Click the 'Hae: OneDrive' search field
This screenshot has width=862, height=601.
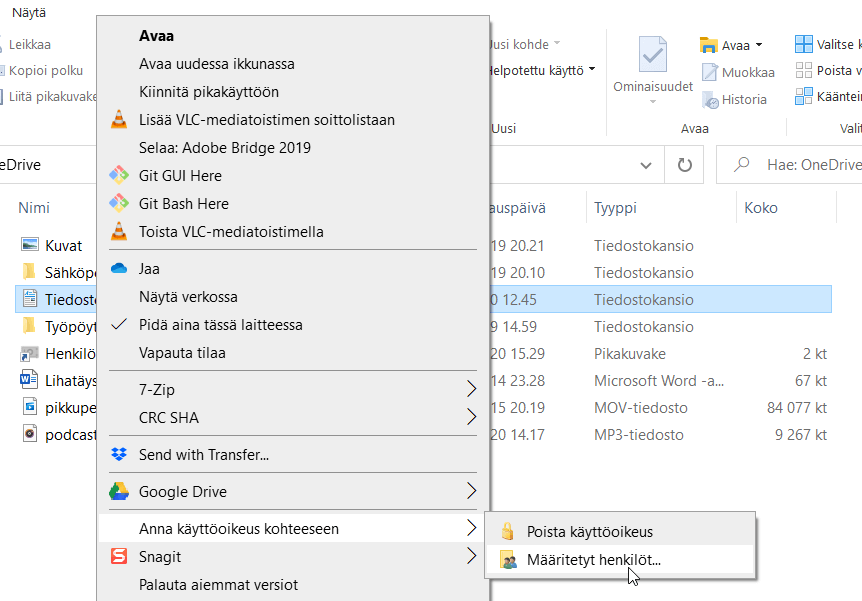click(x=800, y=165)
